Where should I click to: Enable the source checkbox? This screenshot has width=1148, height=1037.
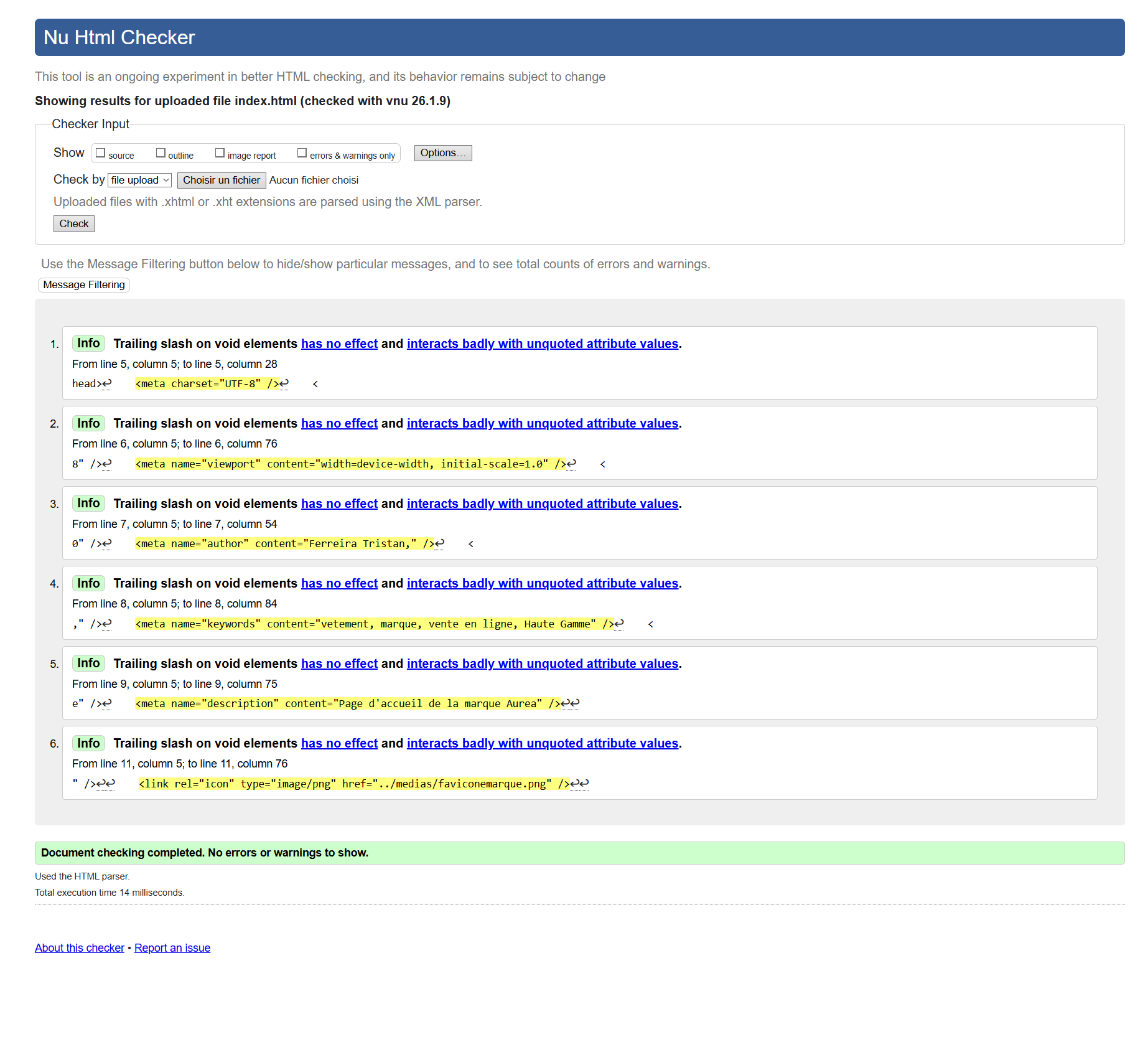[x=101, y=153]
